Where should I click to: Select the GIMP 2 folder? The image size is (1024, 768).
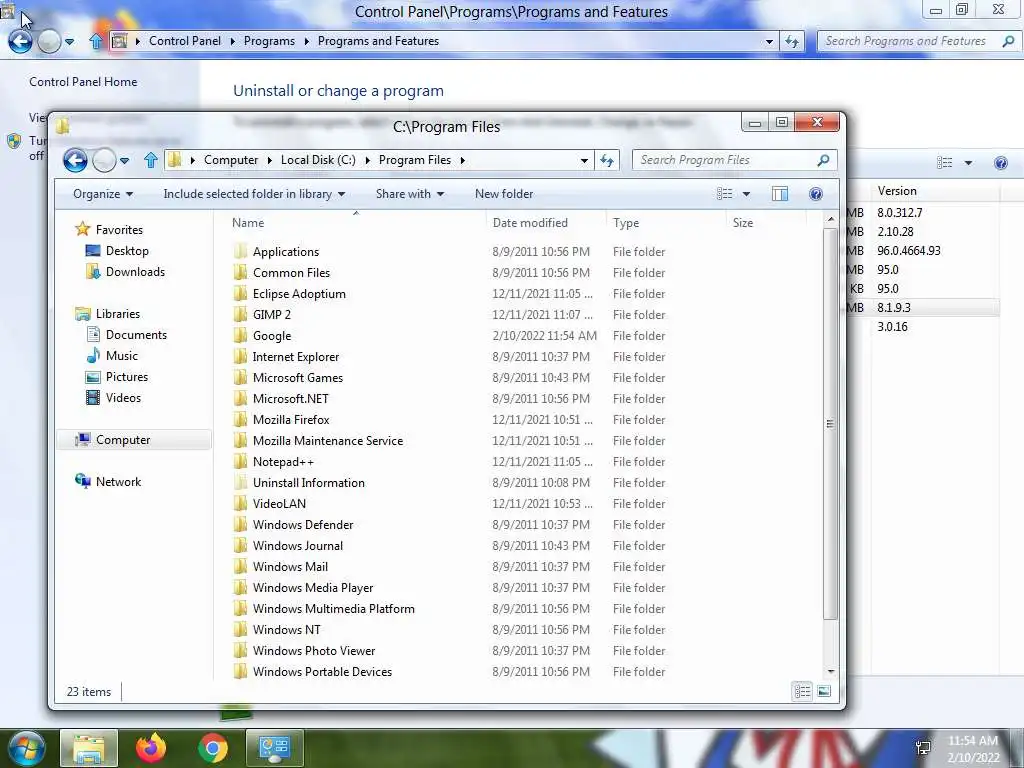272,315
